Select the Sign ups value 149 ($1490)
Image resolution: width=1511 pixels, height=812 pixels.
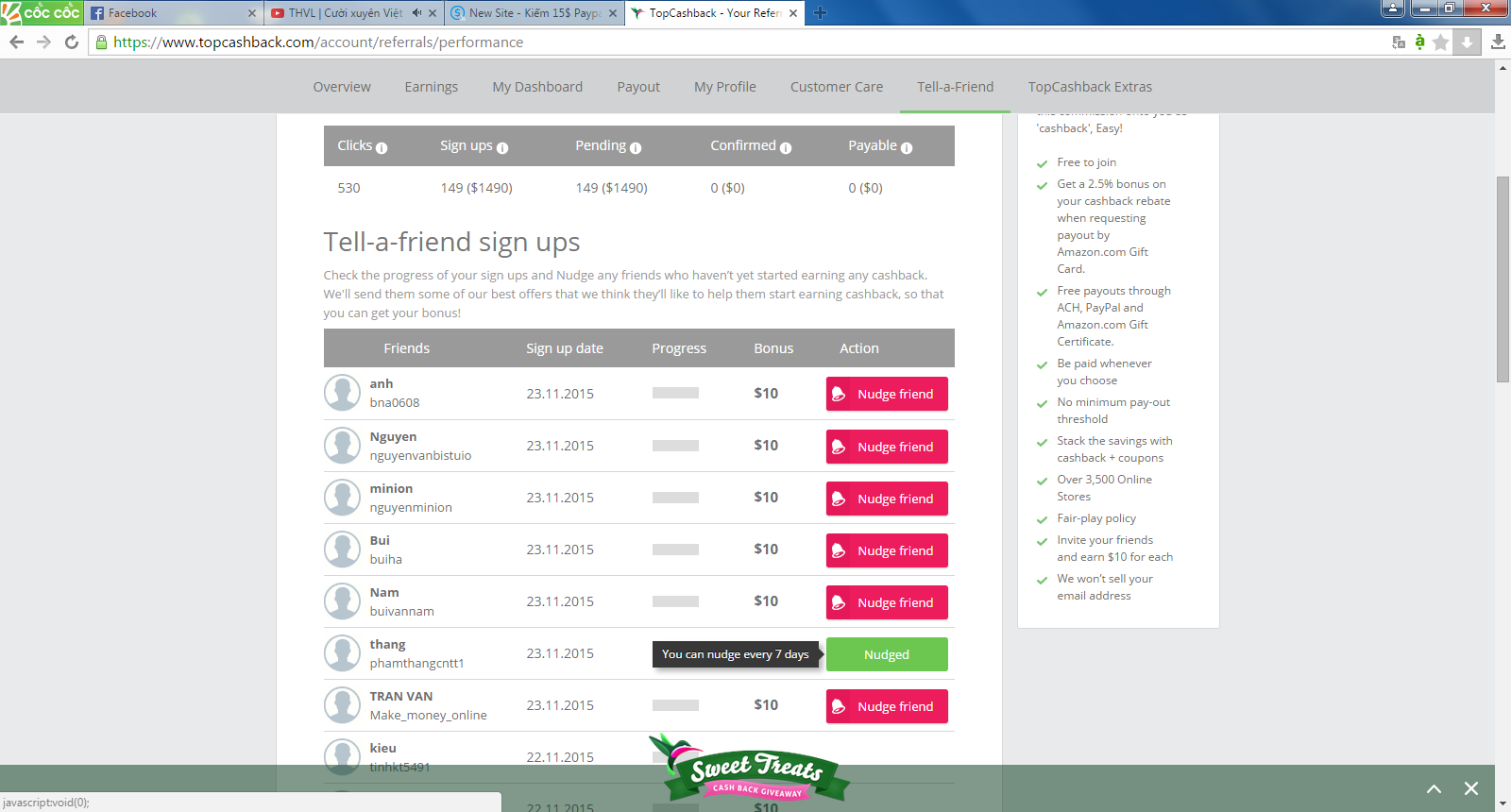(x=476, y=188)
